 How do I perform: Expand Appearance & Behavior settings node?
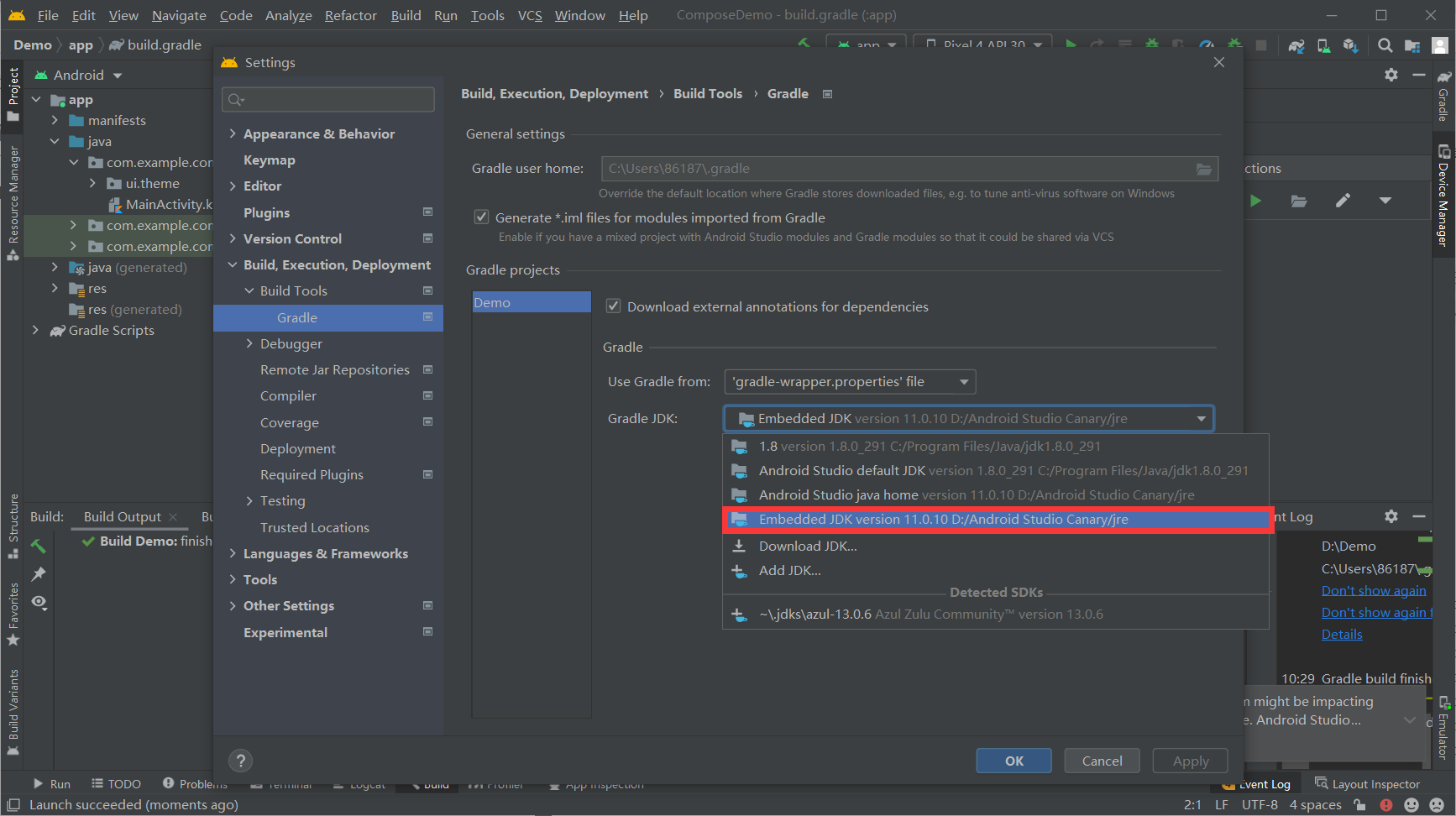click(x=233, y=133)
